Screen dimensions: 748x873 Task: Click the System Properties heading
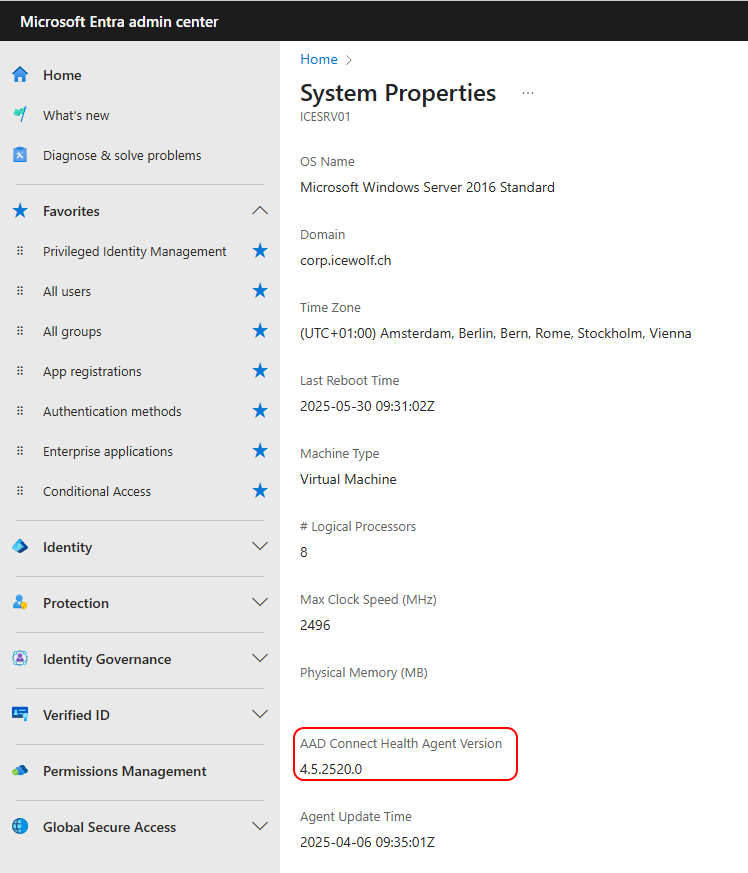tap(398, 93)
